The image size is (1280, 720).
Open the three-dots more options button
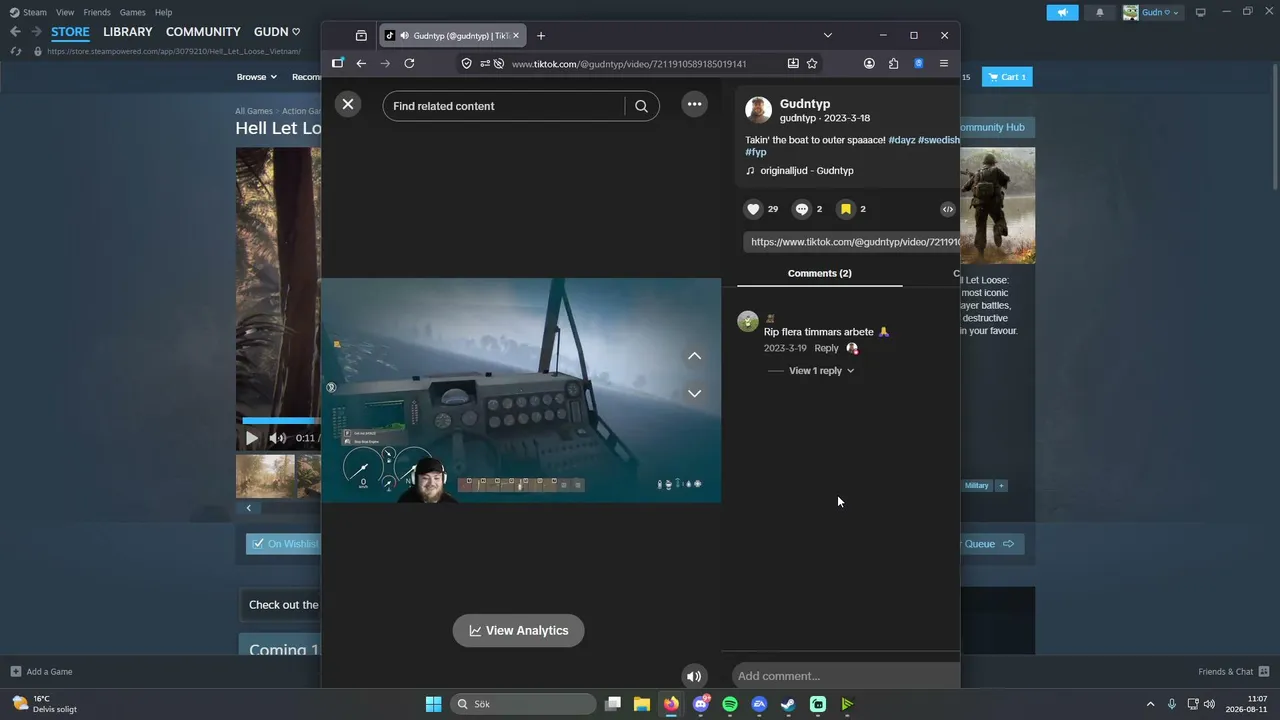click(695, 104)
